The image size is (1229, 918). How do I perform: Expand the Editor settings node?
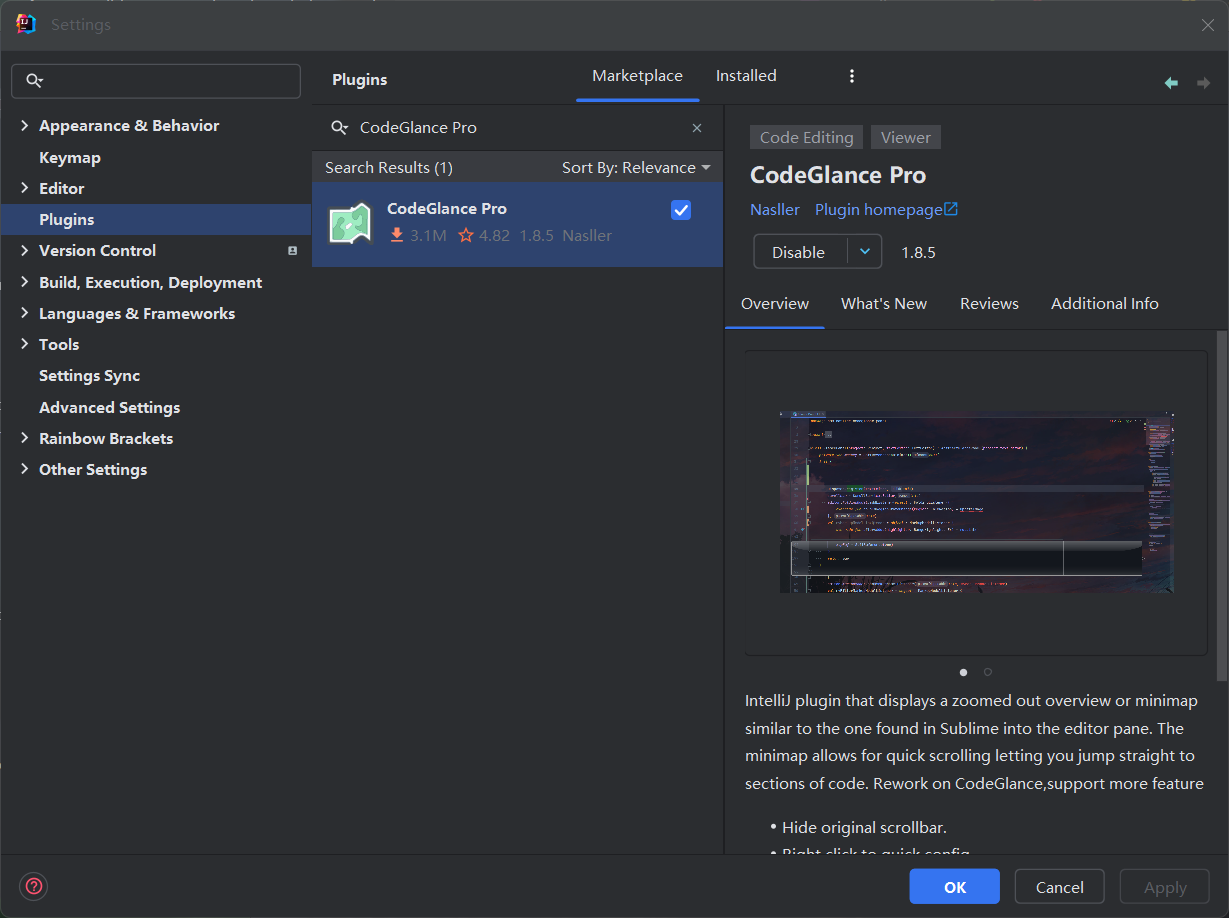tap(25, 188)
